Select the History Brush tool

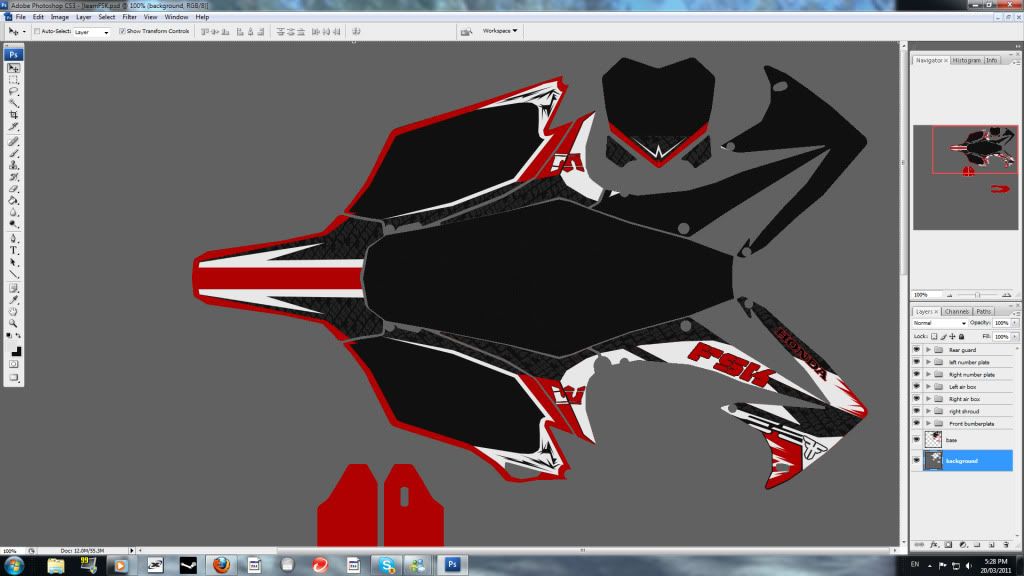[14, 176]
